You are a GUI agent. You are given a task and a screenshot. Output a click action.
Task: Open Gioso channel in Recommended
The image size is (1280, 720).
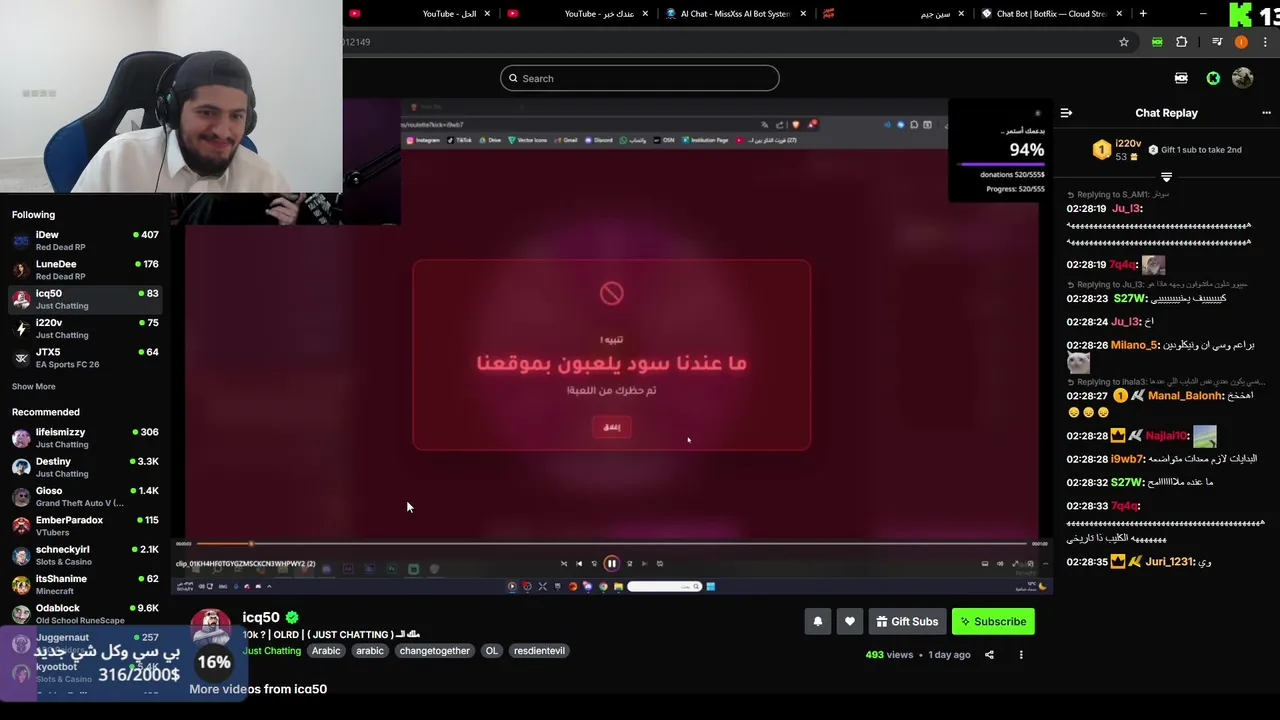click(x=85, y=496)
